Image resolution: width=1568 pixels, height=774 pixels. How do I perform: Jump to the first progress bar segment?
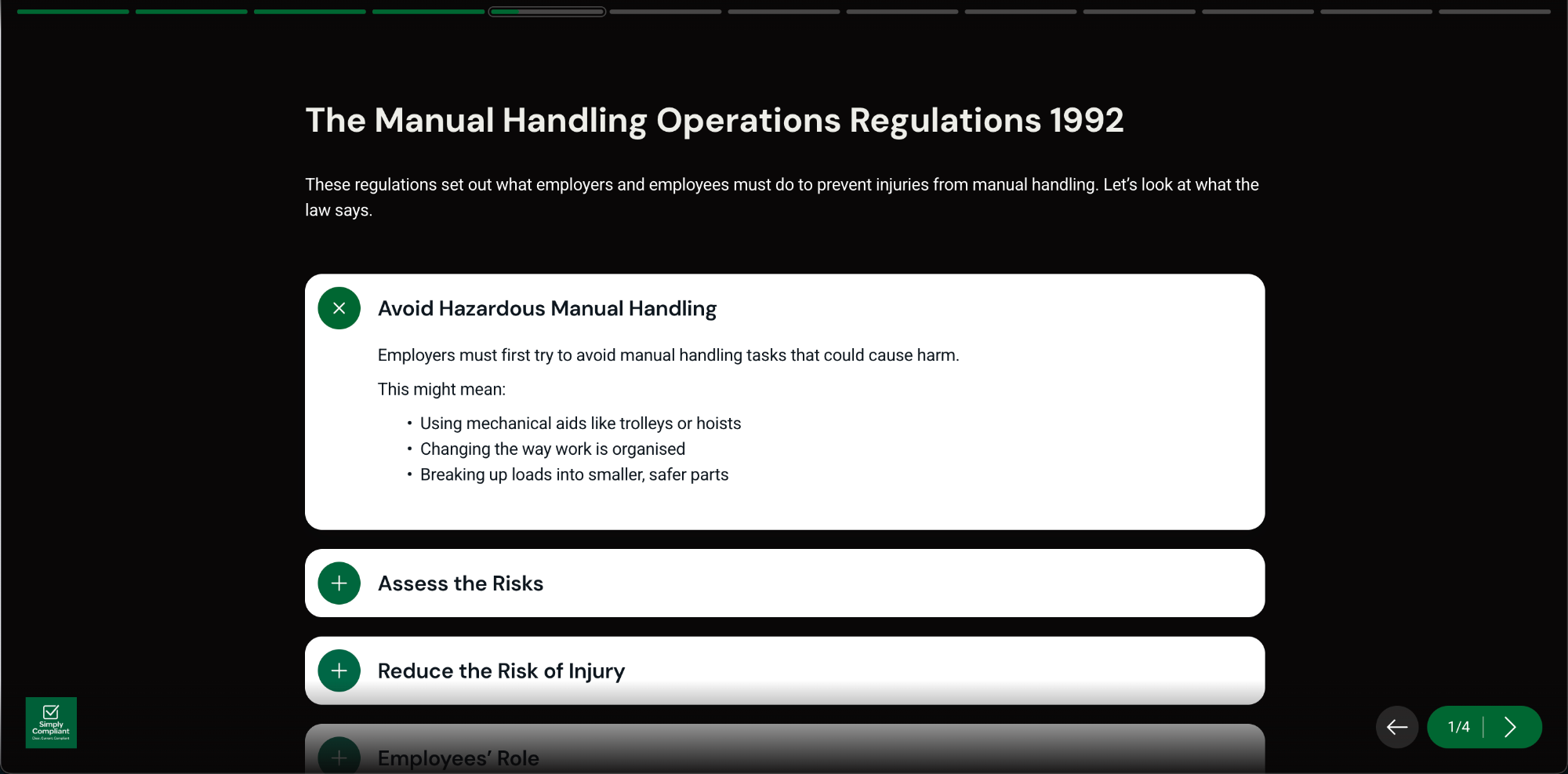73,12
